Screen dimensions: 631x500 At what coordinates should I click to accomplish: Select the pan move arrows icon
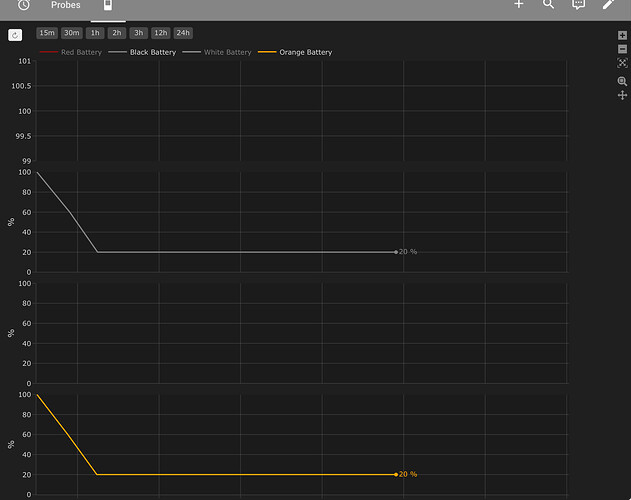click(622, 95)
